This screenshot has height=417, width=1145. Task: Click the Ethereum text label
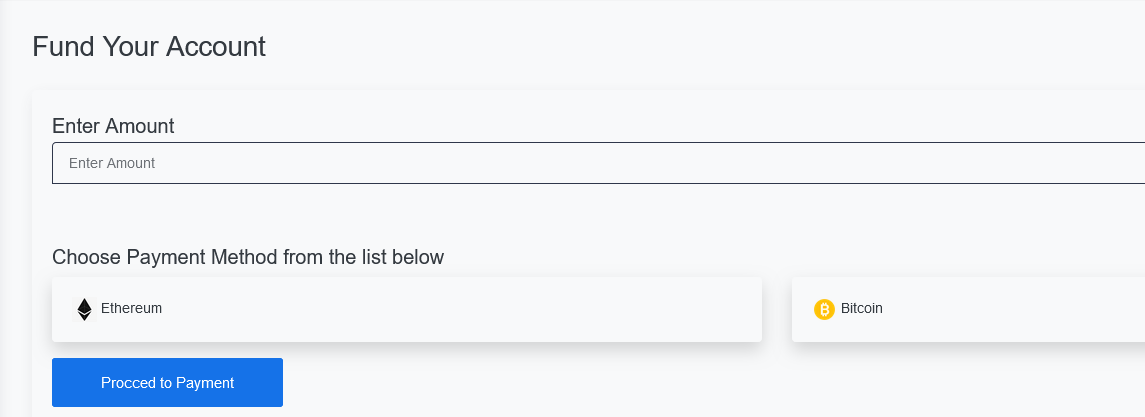click(x=131, y=308)
